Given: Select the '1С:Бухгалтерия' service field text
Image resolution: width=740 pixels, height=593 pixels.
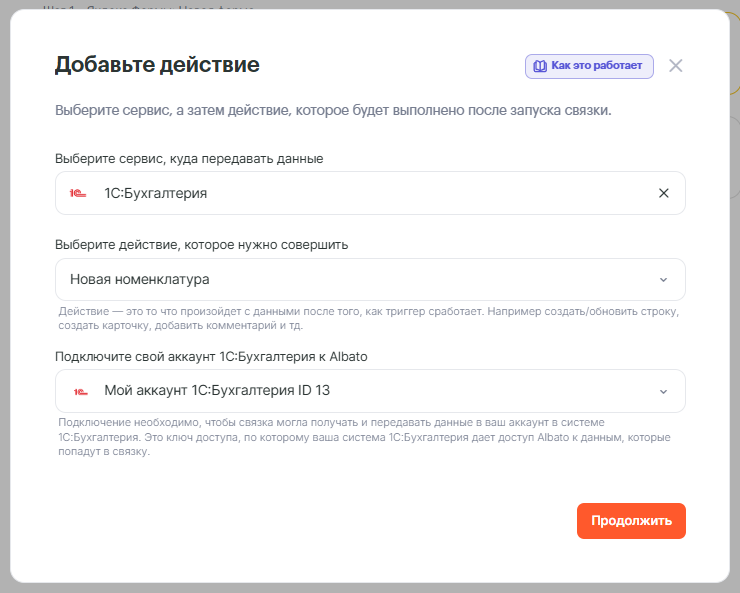Looking at the screenshot, I should [155, 193].
